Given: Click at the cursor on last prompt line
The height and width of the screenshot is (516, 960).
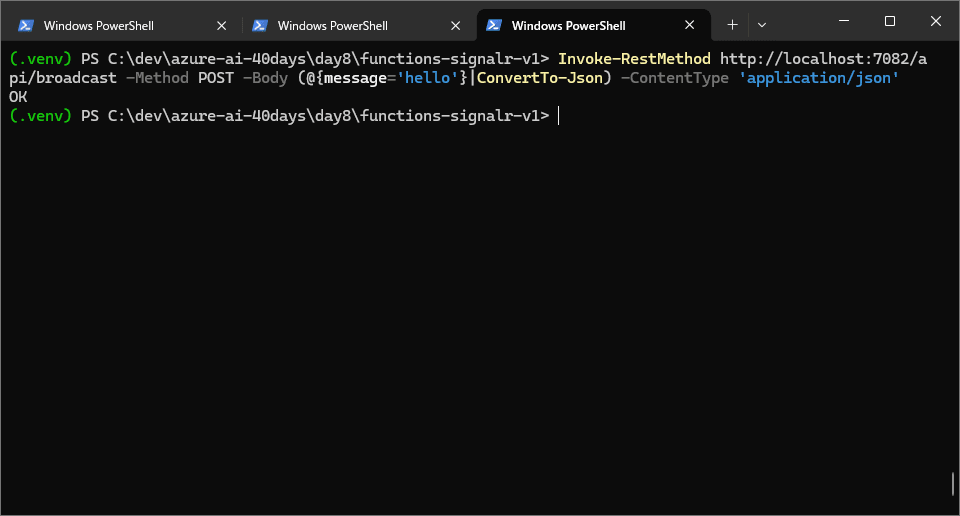Looking at the screenshot, I should tap(558, 116).
